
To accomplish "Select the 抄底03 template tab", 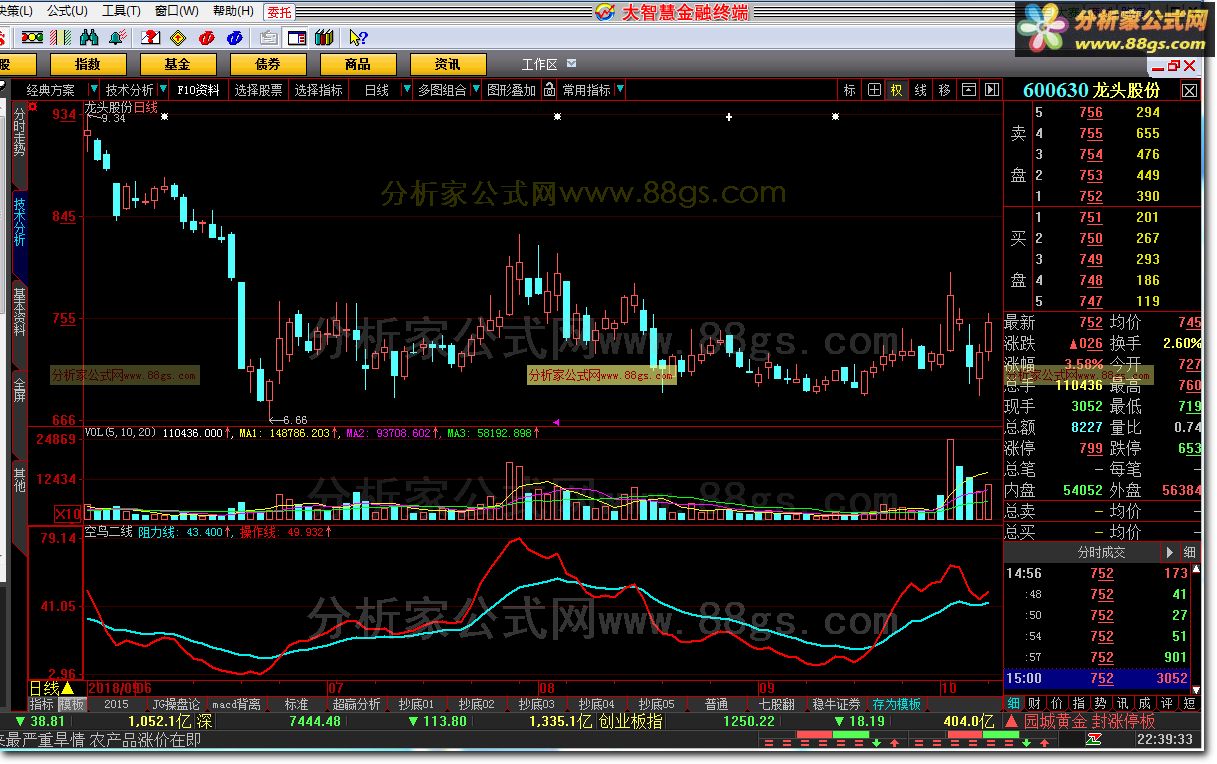I will pos(536,704).
